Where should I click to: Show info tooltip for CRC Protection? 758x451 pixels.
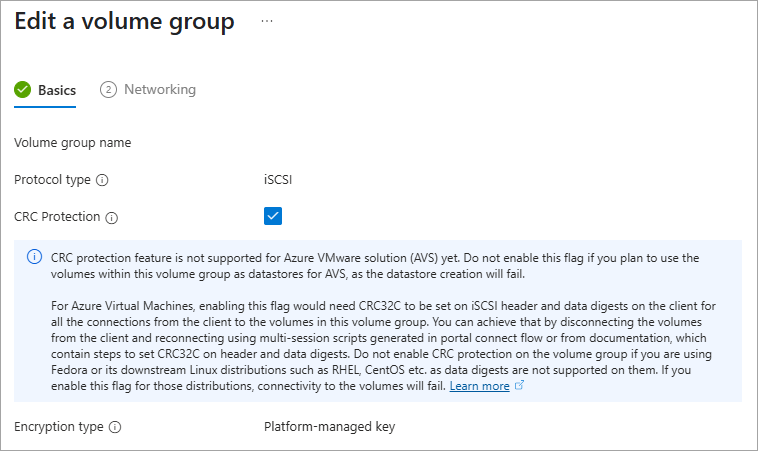click(x=112, y=217)
